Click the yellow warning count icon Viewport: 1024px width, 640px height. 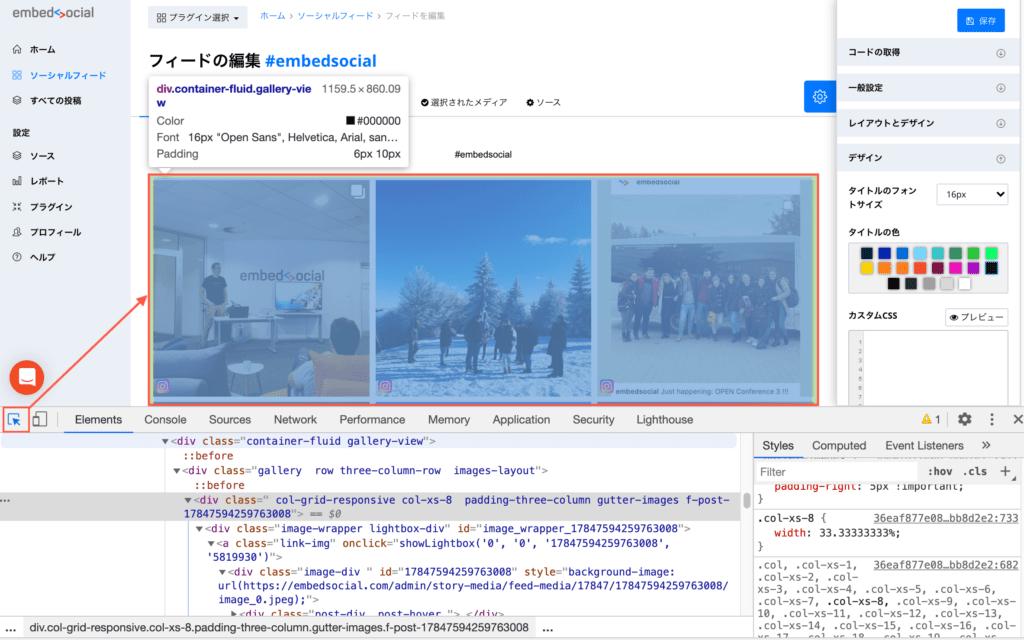(x=931, y=419)
